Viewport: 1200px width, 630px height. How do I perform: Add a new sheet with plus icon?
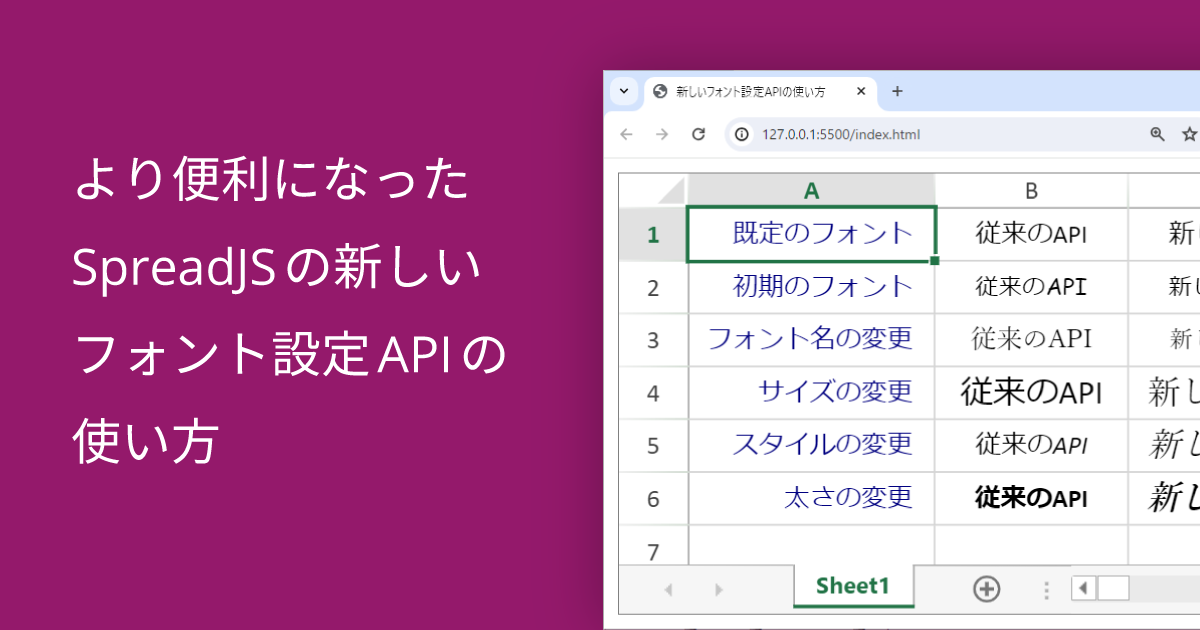(986, 589)
